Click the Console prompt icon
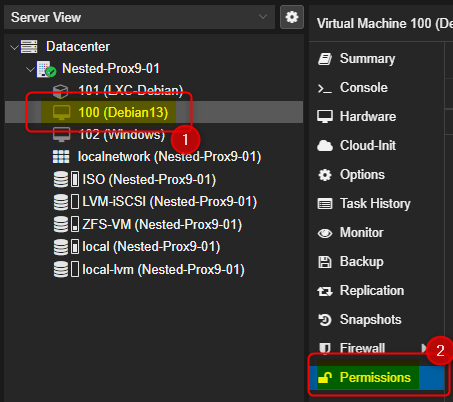 click(325, 88)
